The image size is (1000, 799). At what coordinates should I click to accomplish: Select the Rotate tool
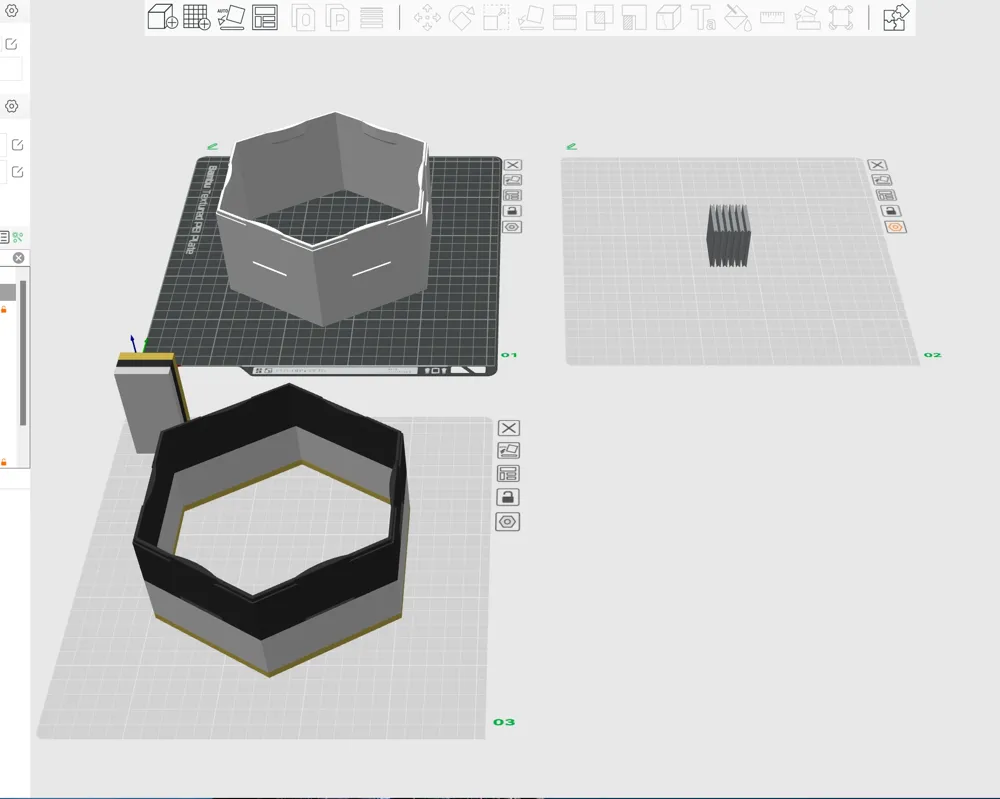point(462,18)
